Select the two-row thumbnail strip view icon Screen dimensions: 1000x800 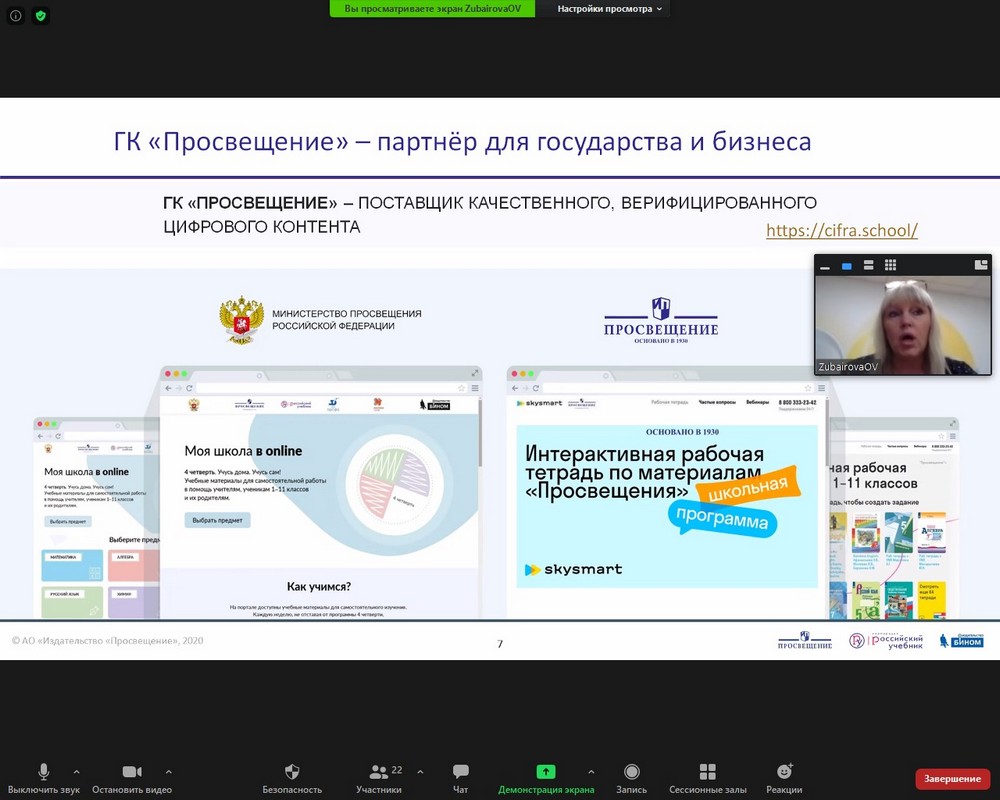pyautogui.click(x=868, y=265)
